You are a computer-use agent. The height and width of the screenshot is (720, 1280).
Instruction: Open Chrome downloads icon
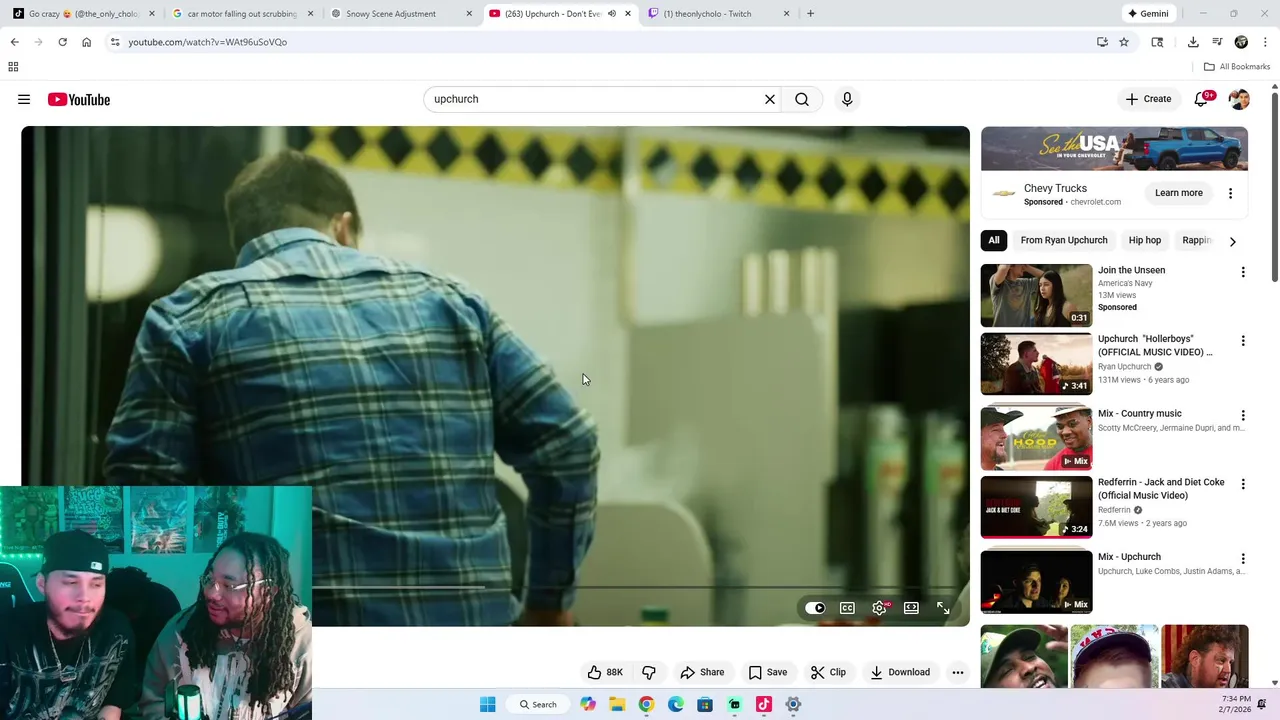pos(1193,42)
